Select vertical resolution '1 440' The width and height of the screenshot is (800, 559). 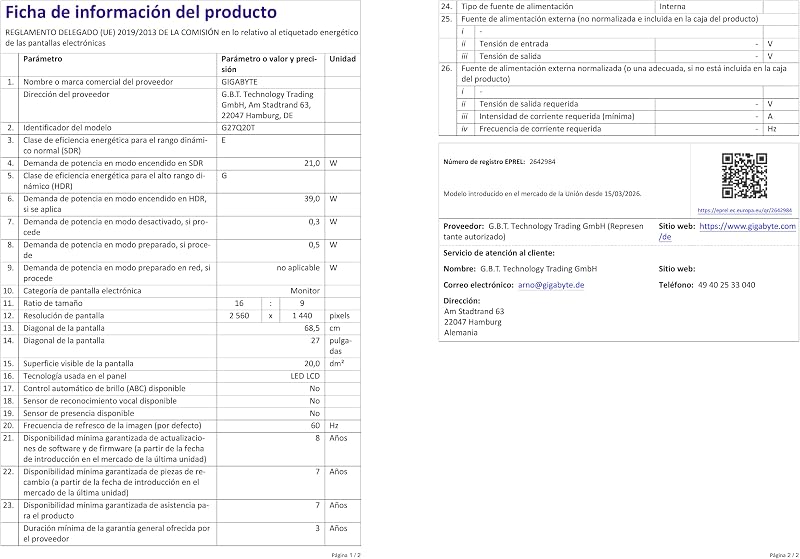[x=302, y=316]
